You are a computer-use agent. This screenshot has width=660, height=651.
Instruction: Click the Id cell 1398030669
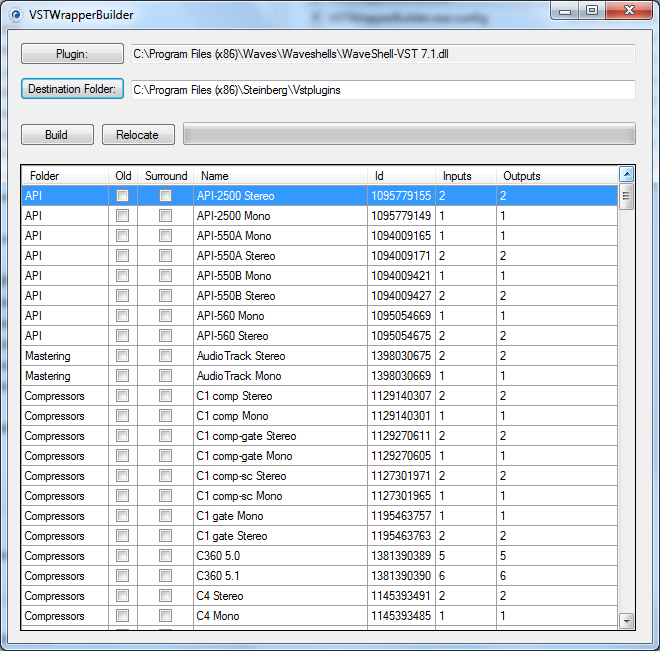402,376
